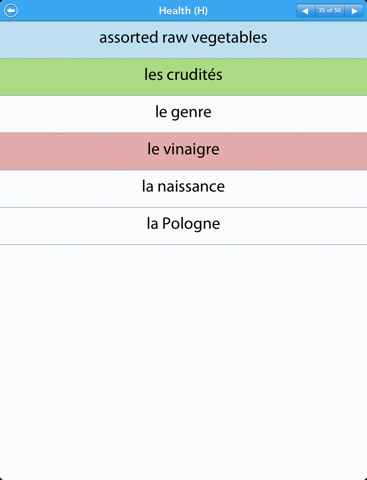367x480 pixels.
Task: Tap the empty area below answers
Action: 183,362
